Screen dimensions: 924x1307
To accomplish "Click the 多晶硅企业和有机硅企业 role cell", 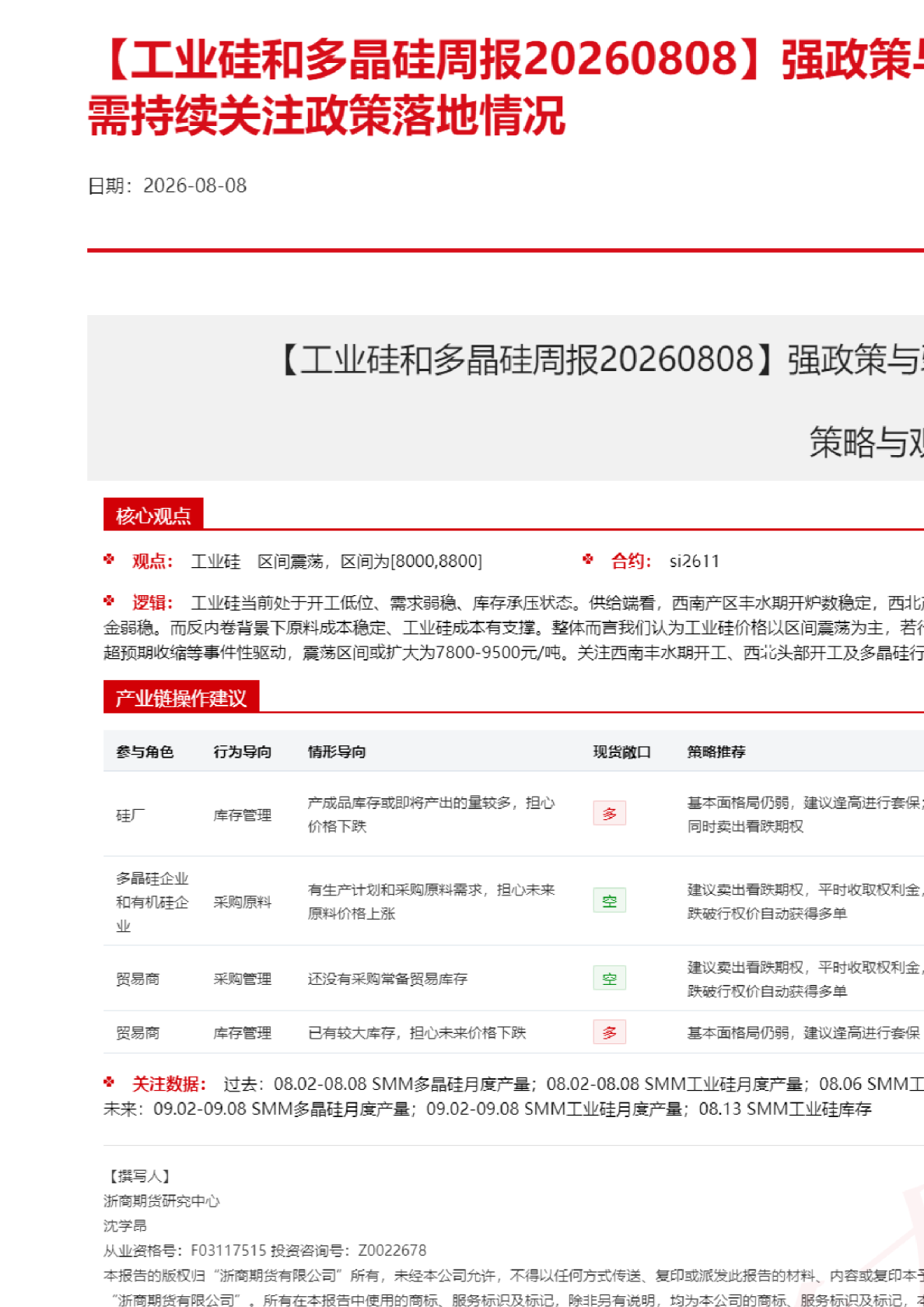I will point(152,902).
